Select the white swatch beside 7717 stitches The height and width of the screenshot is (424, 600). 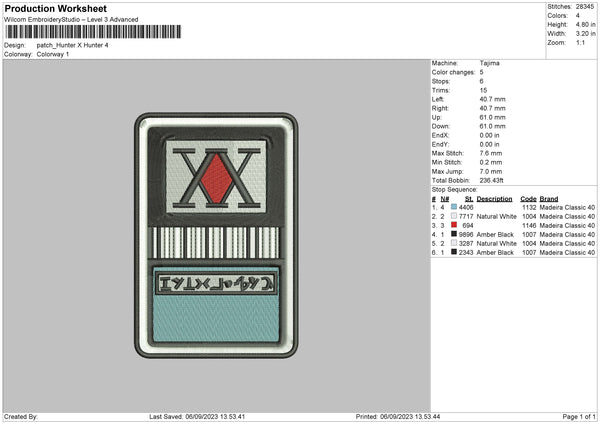(x=454, y=216)
